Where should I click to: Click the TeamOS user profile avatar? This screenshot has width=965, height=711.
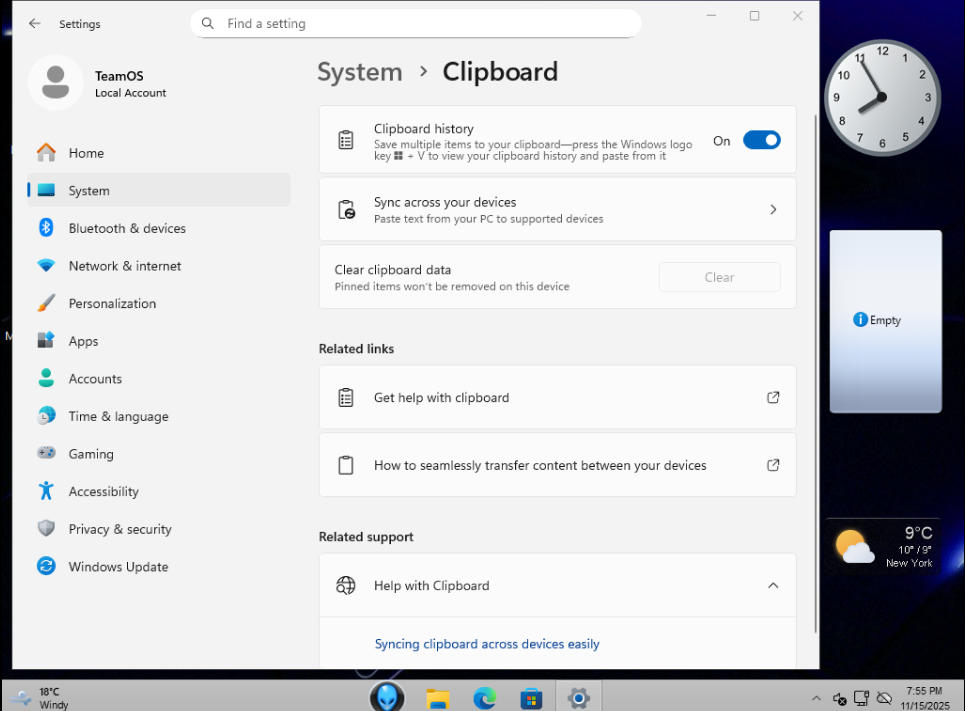coord(56,83)
